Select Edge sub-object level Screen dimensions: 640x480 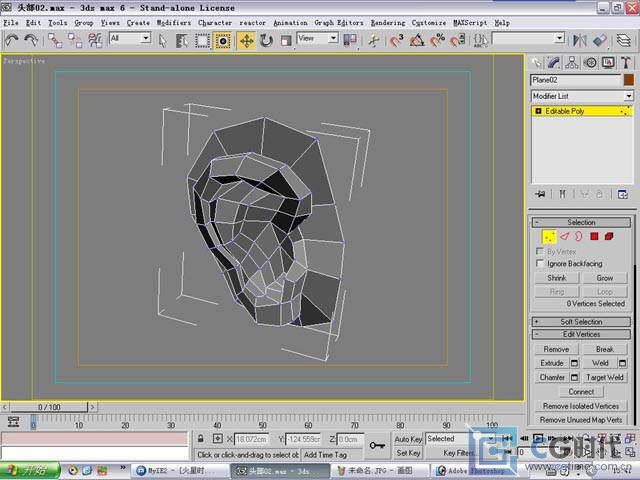564,236
